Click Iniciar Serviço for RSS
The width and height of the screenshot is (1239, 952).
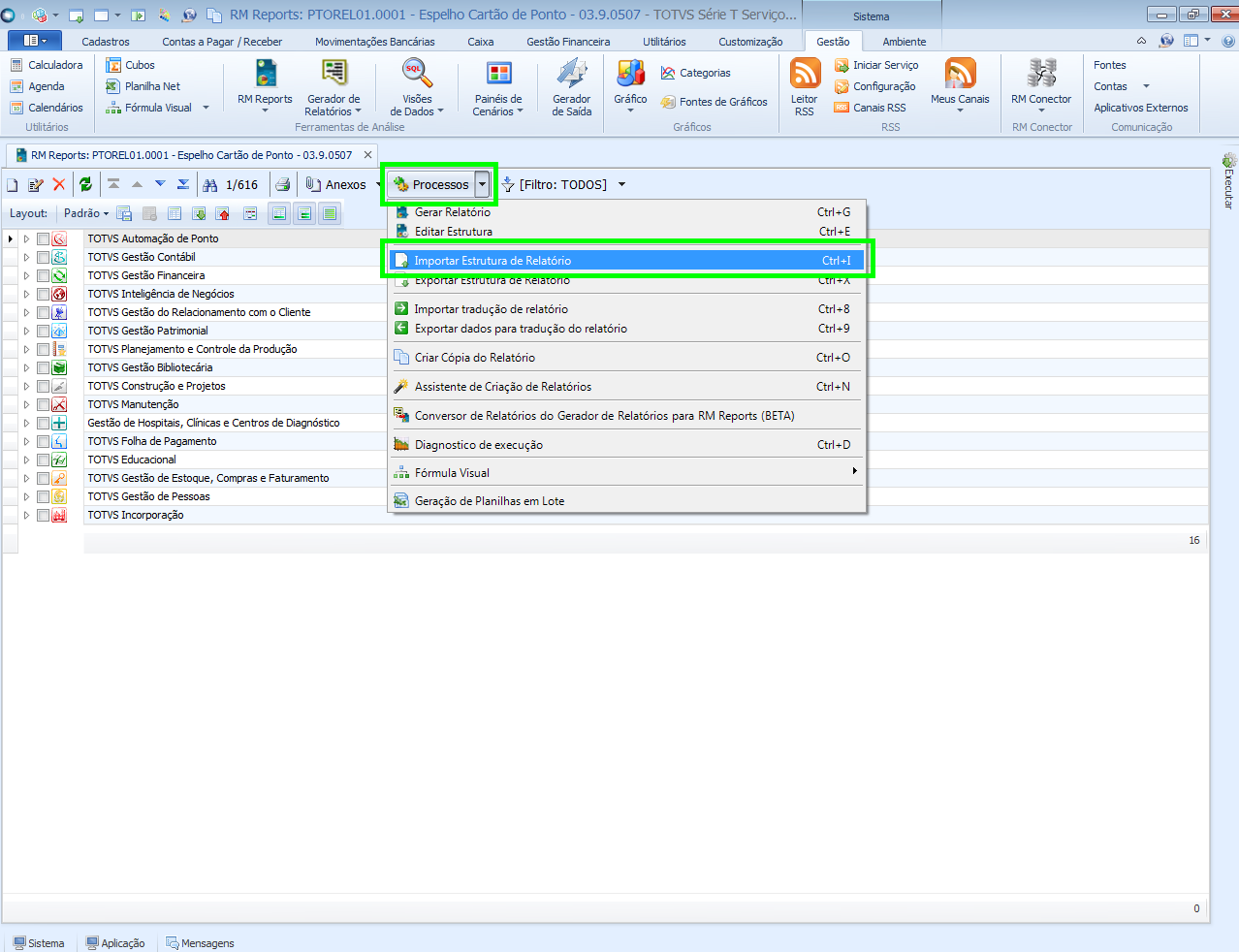pyautogui.click(x=876, y=65)
